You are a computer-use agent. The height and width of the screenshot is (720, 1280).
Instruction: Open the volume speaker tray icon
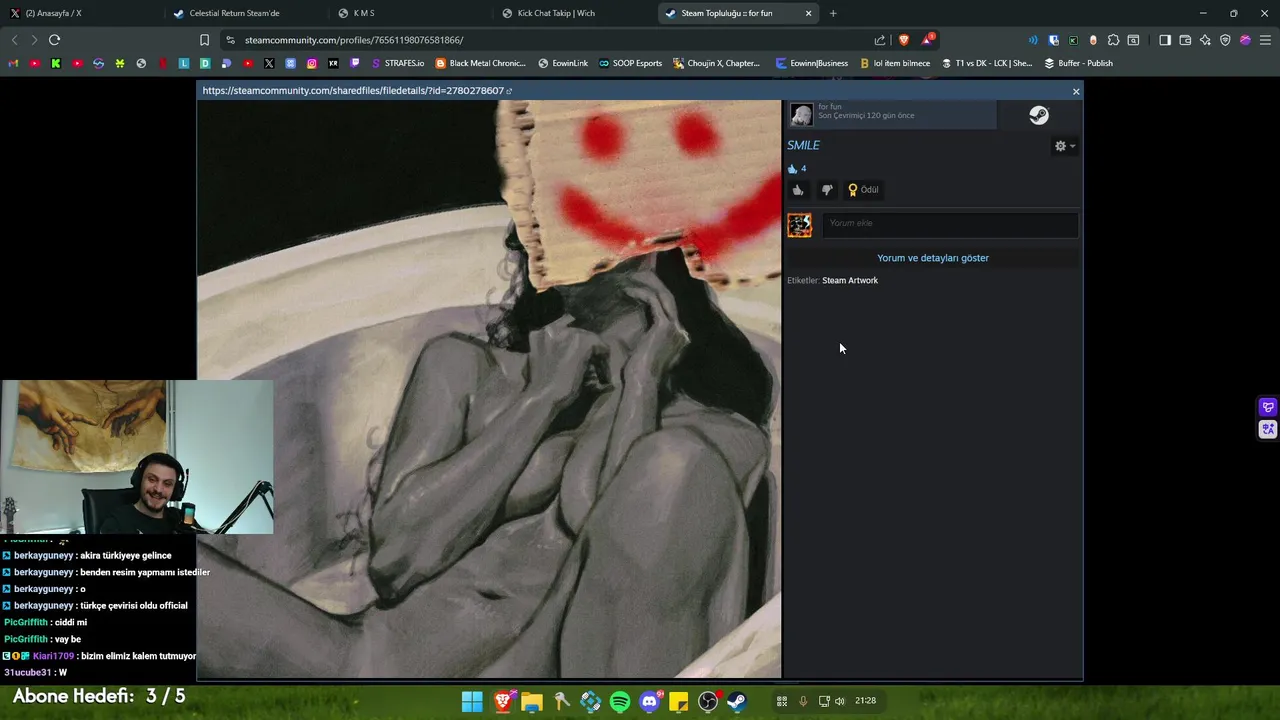[x=839, y=701]
